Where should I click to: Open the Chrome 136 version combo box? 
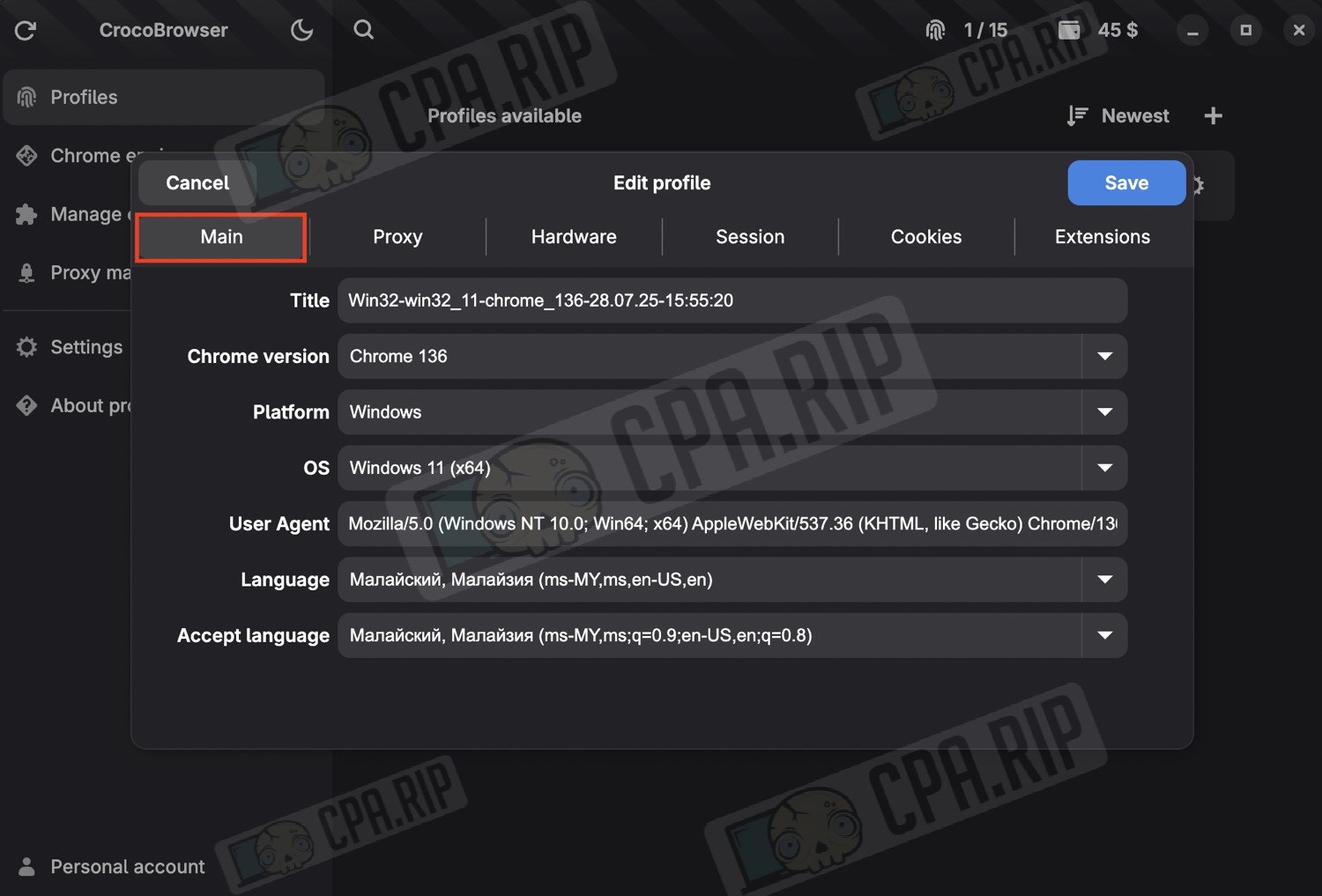[x=732, y=356]
